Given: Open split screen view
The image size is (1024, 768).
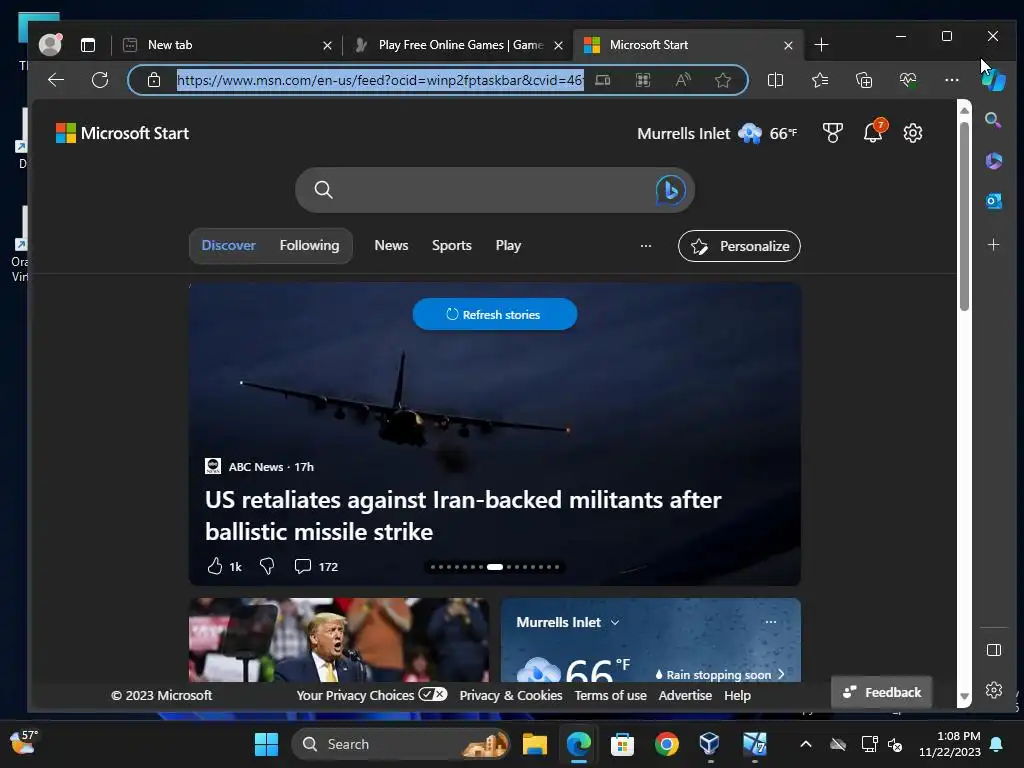Looking at the screenshot, I should tap(775, 80).
